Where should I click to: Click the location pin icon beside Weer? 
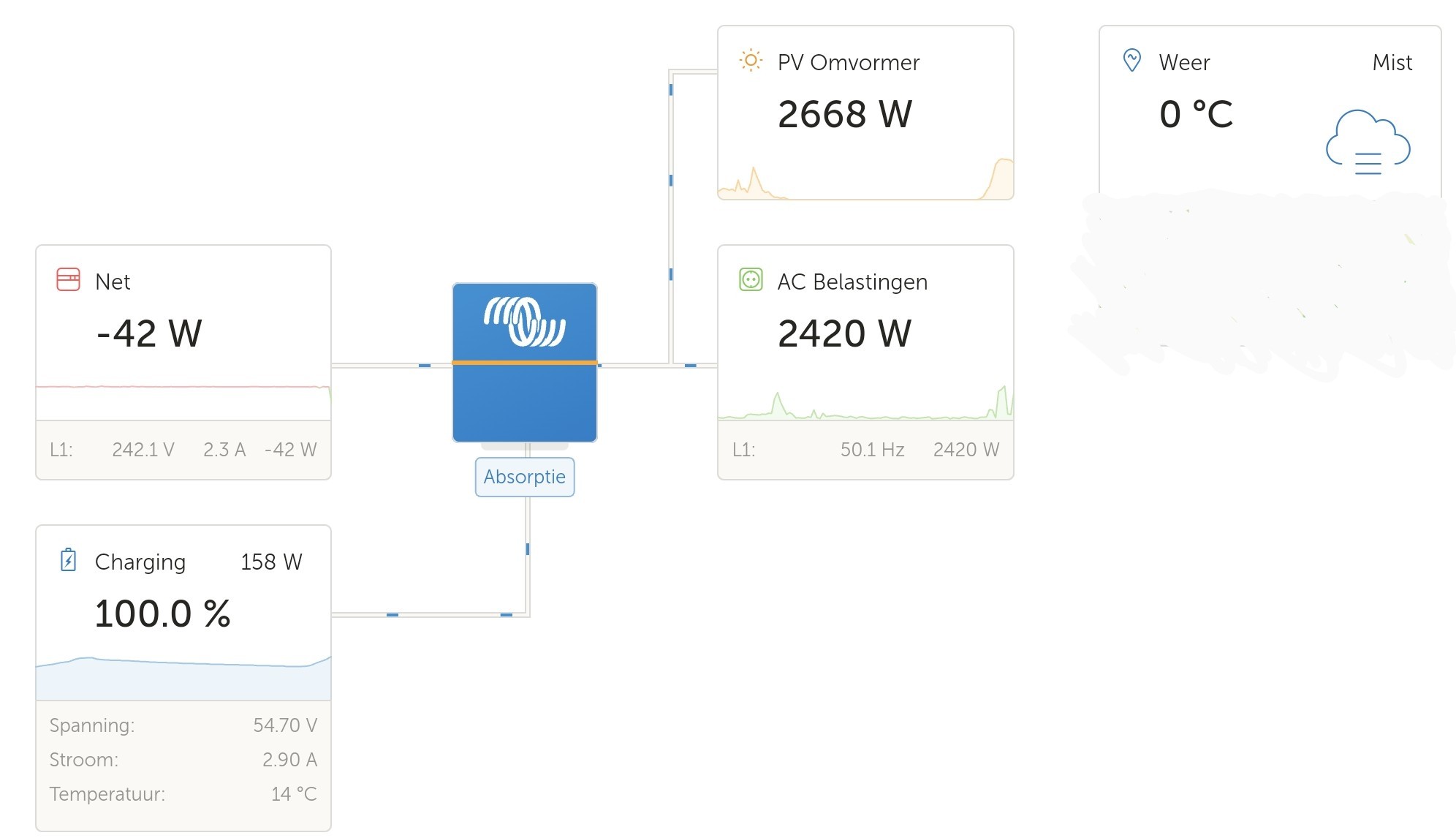tap(1131, 60)
